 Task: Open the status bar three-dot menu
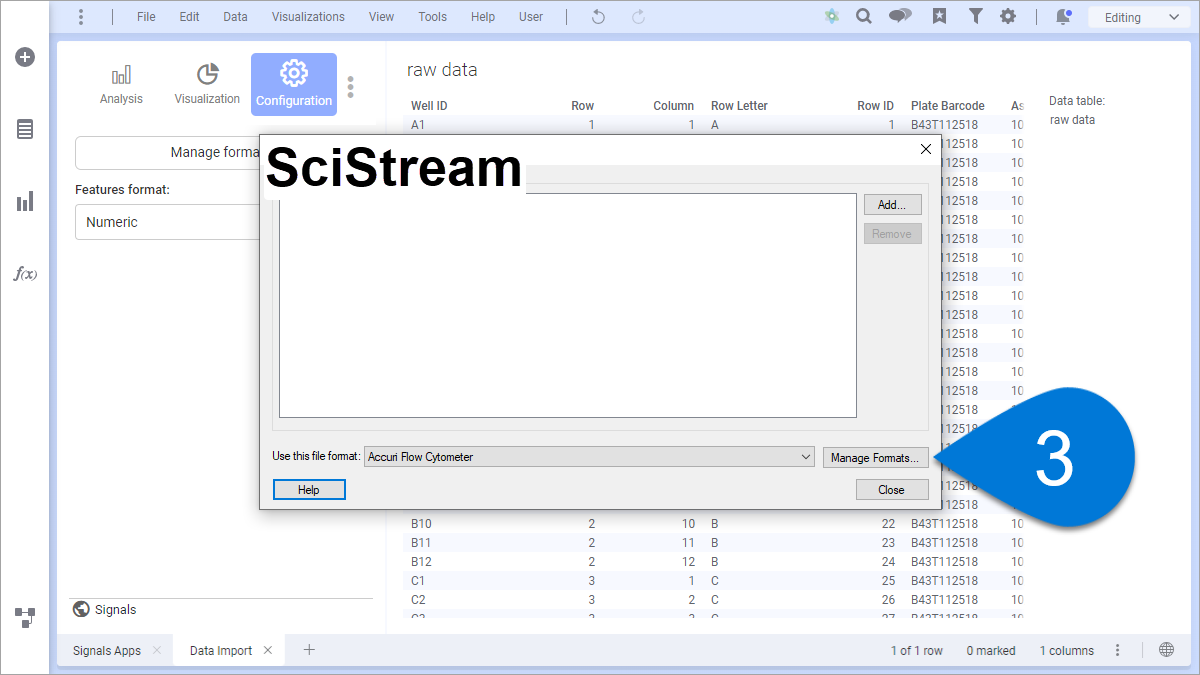1118,651
